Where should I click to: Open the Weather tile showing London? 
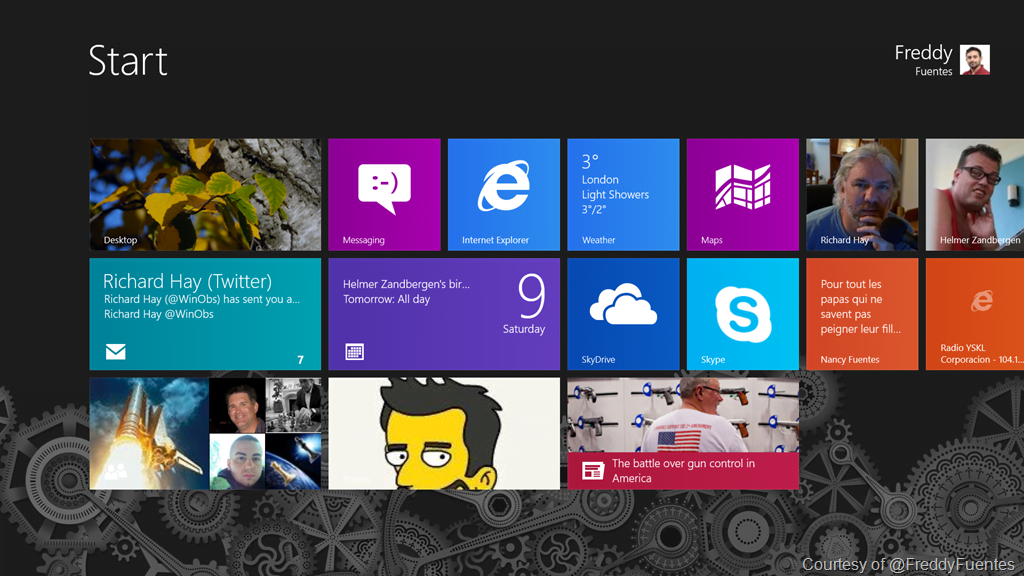click(623, 194)
